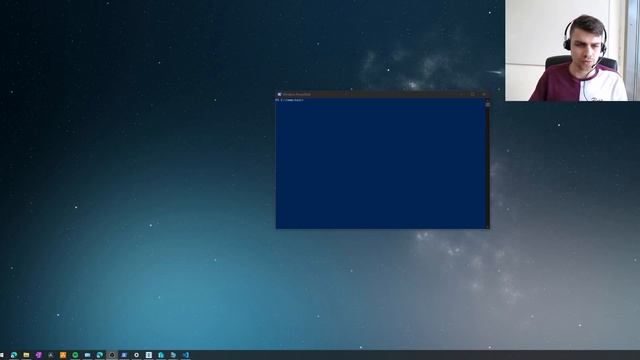
Task: Open File Explorer folder icon in taskbar
Action: (x=26, y=355)
